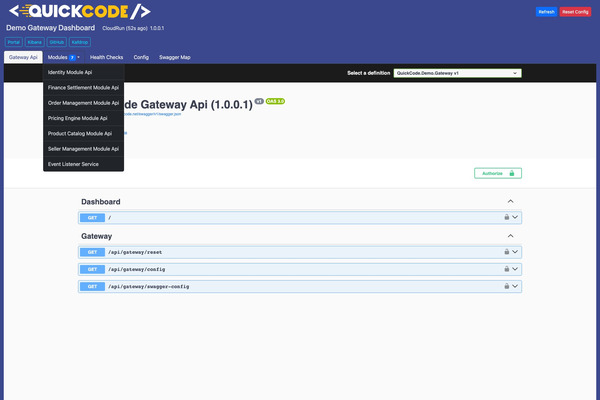600x400 pixels.
Task: Click the lock icon on /api/gateway/config row
Action: pyautogui.click(x=507, y=269)
